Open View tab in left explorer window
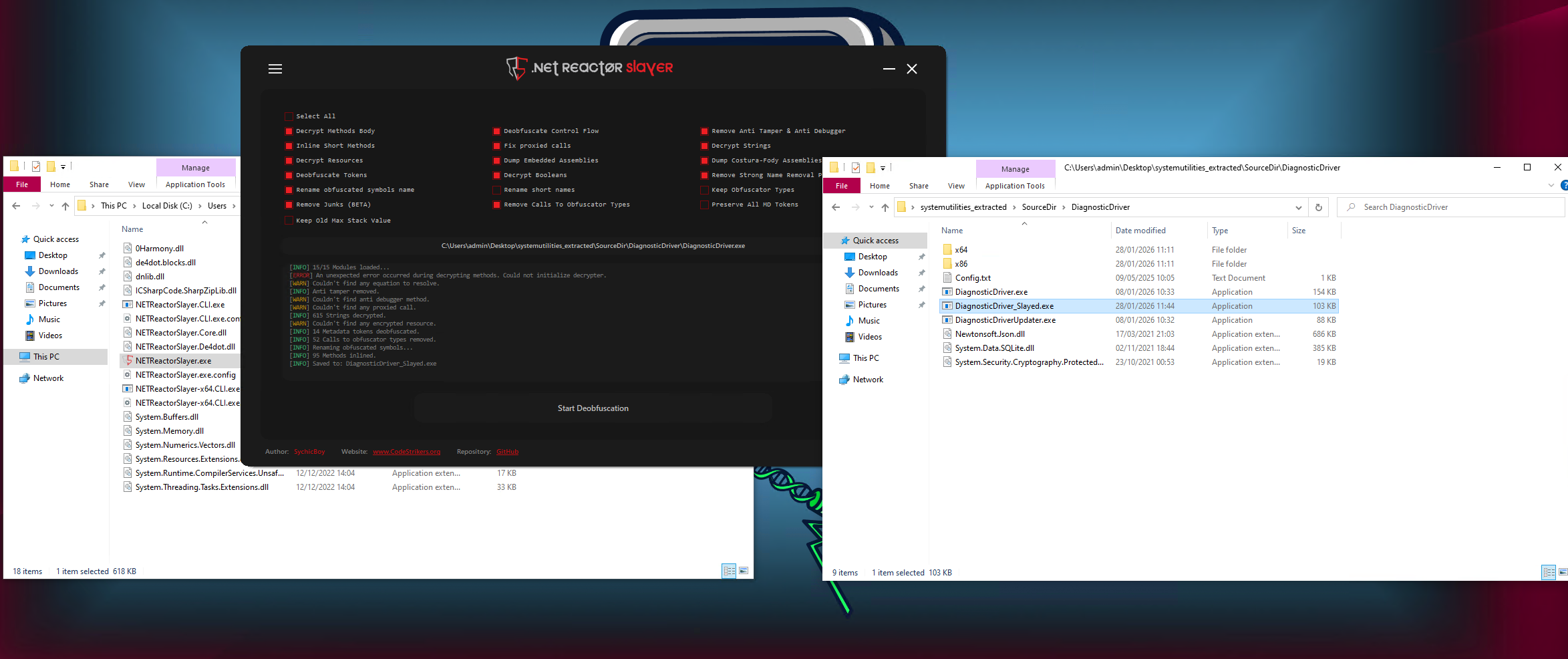The image size is (1568, 659). [x=136, y=184]
